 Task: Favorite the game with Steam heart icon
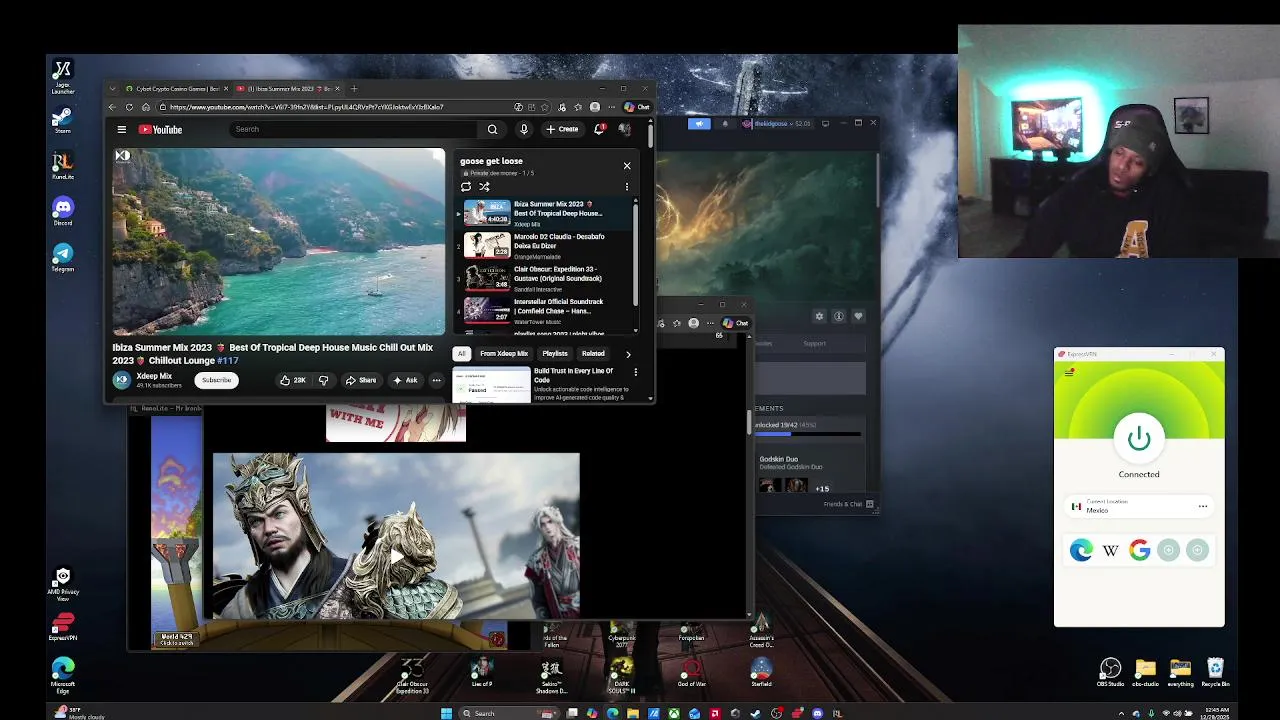(x=857, y=316)
